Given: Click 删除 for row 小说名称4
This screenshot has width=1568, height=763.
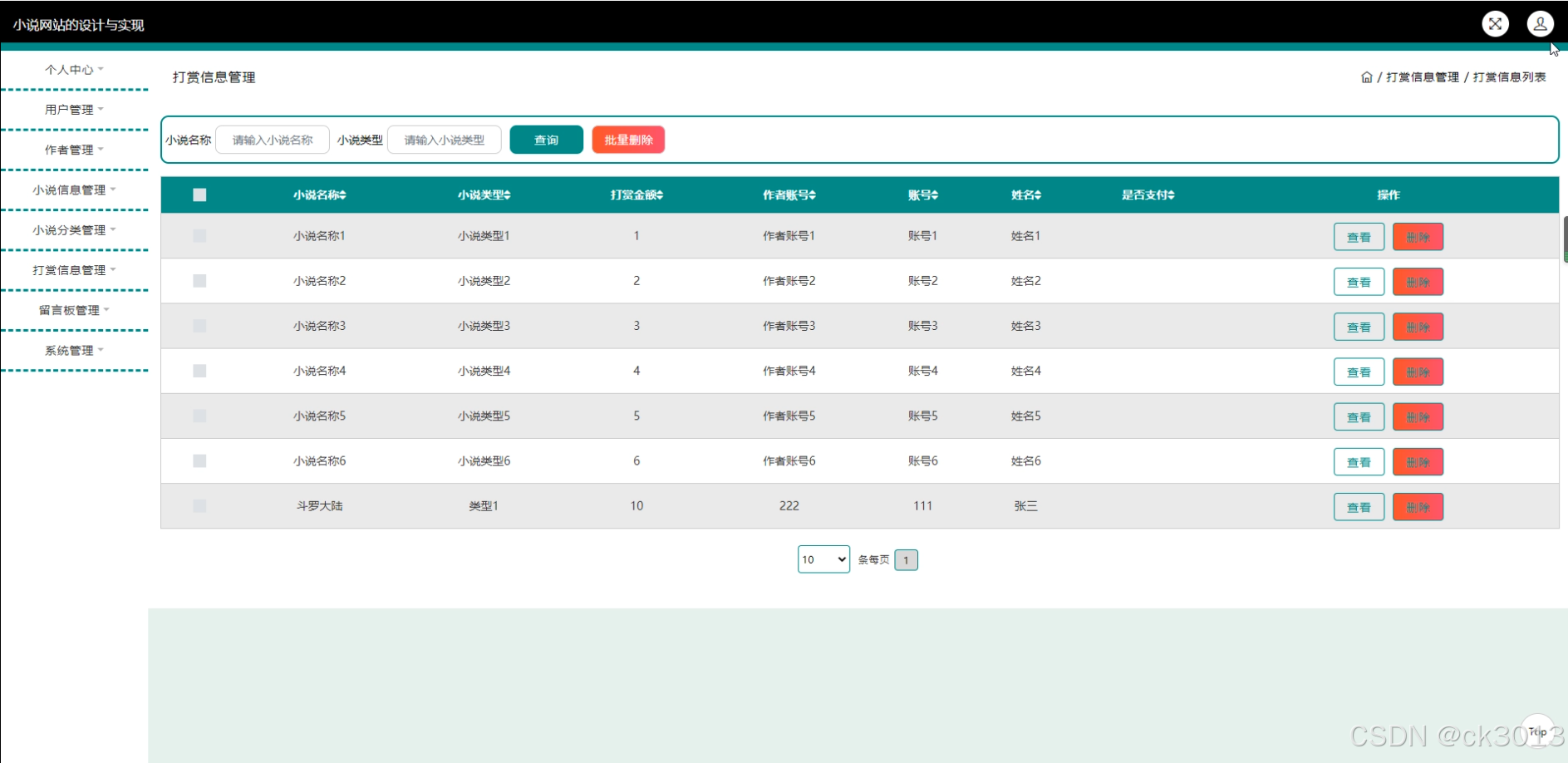Looking at the screenshot, I should click(x=1418, y=372).
